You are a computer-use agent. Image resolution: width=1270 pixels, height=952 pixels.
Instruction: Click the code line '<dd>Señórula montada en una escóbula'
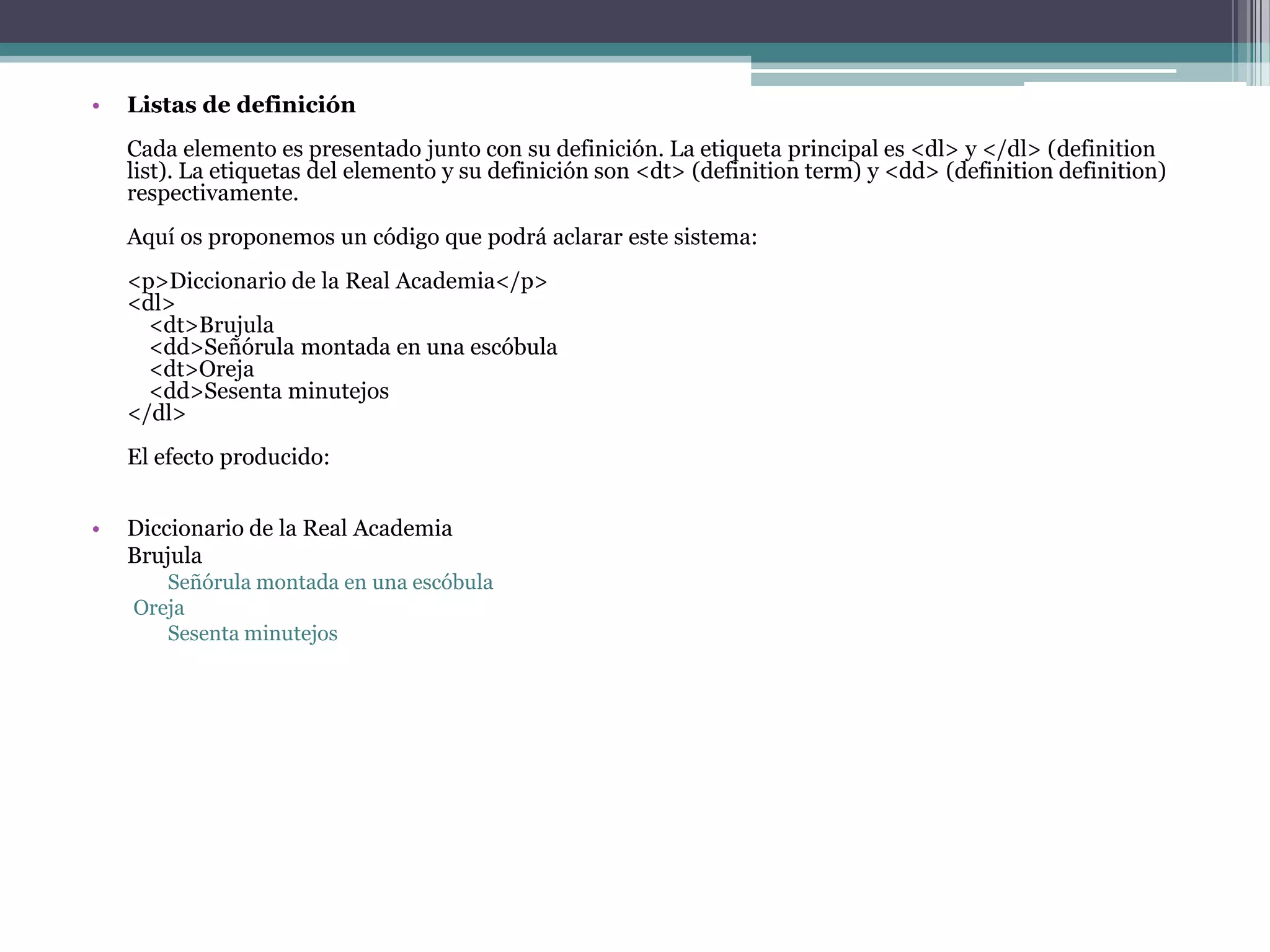point(353,347)
